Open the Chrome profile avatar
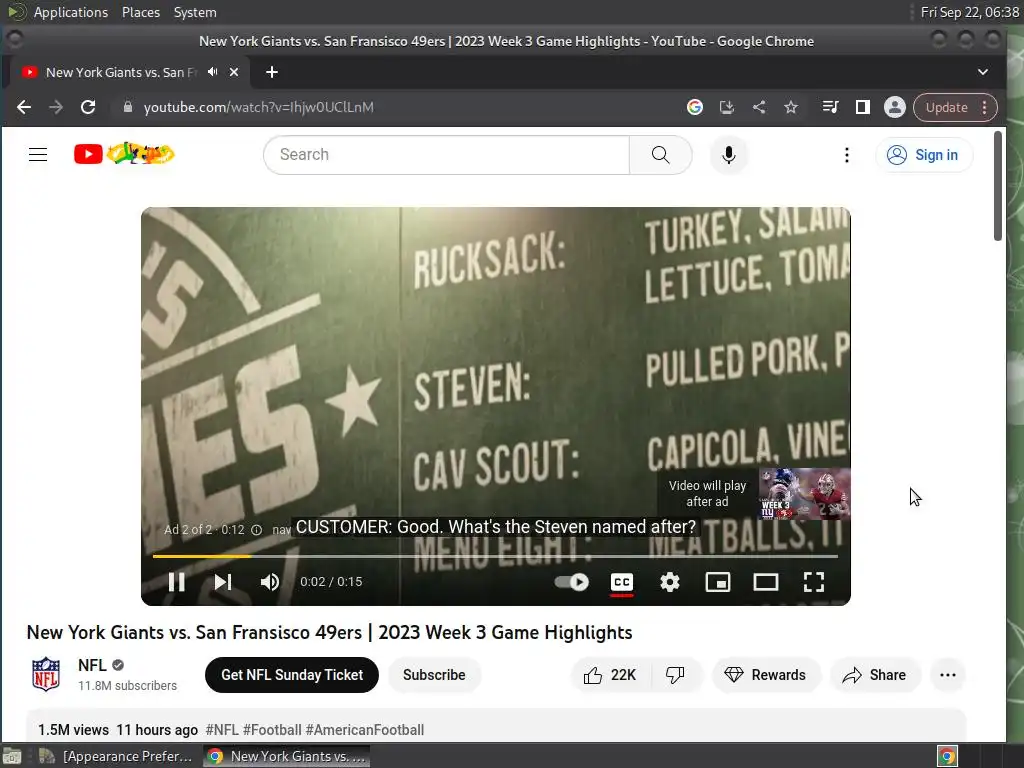This screenshot has width=1024, height=768. 895,107
